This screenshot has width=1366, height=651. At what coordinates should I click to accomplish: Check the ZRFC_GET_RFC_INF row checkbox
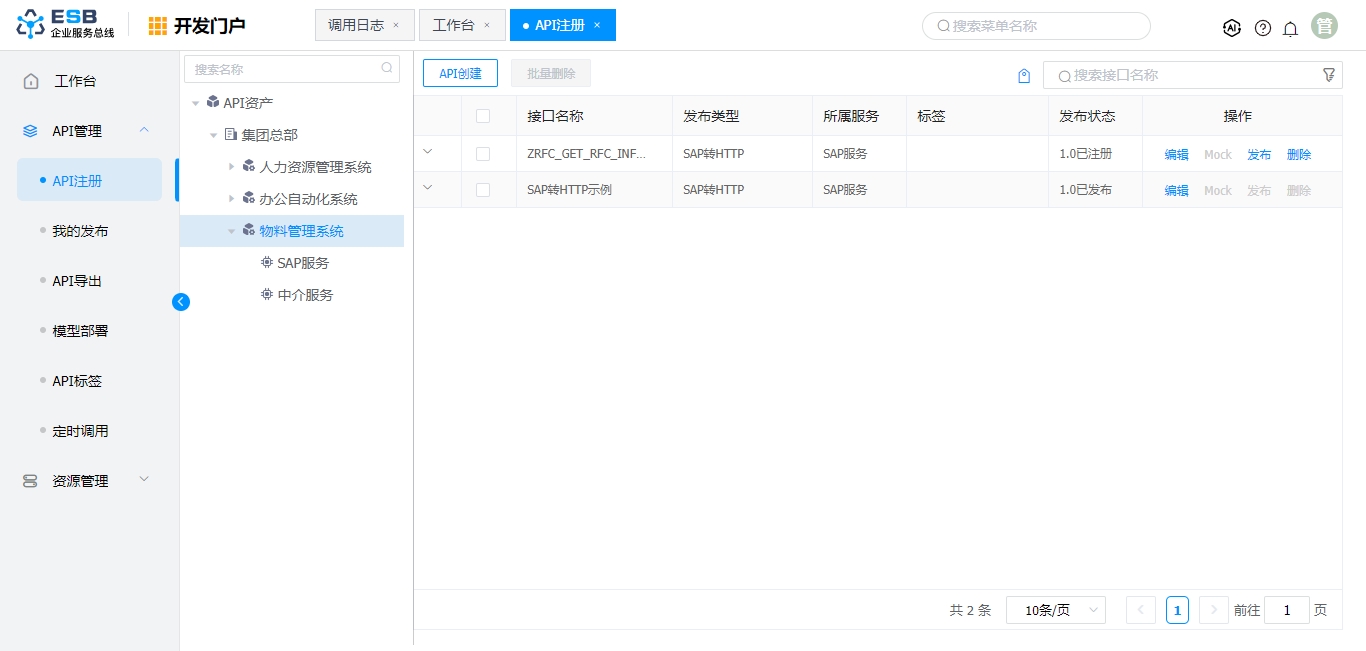pos(483,154)
